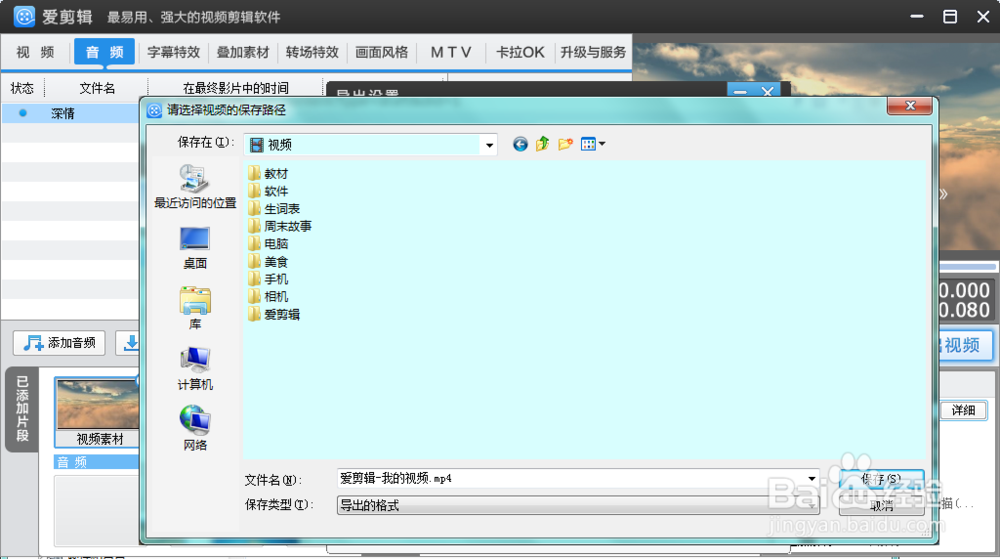The height and width of the screenshot is (559, 1000).
Task: Select Network (网络) in places sidebar
Action: pyautogui.click(x=195, y=428)
